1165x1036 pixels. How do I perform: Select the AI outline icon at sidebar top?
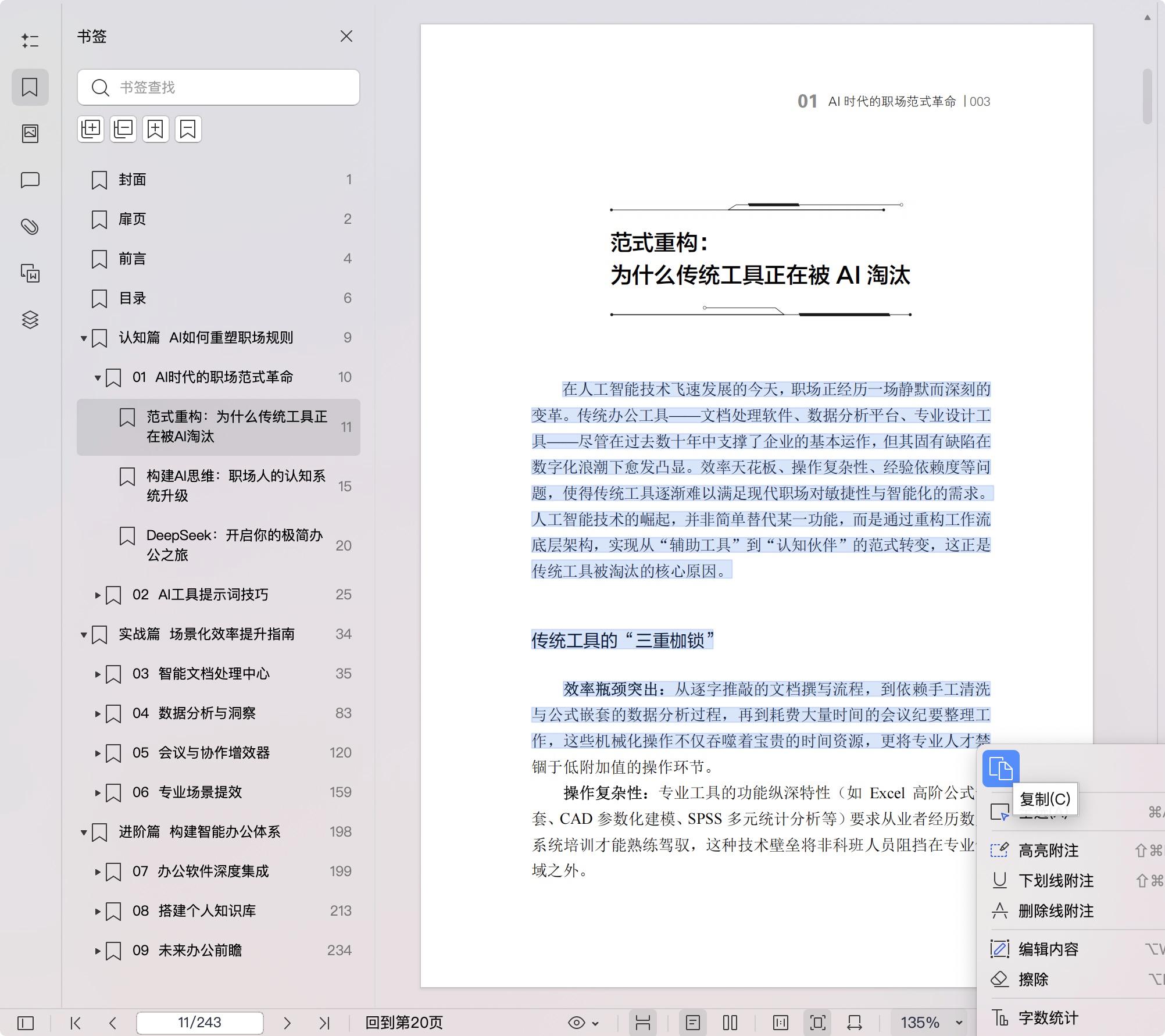(x=30, y=41)
